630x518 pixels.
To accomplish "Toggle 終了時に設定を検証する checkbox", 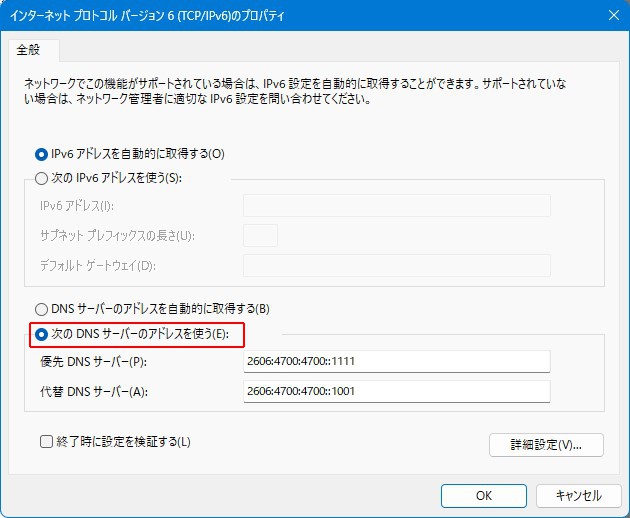I will (x=46, y=441).
